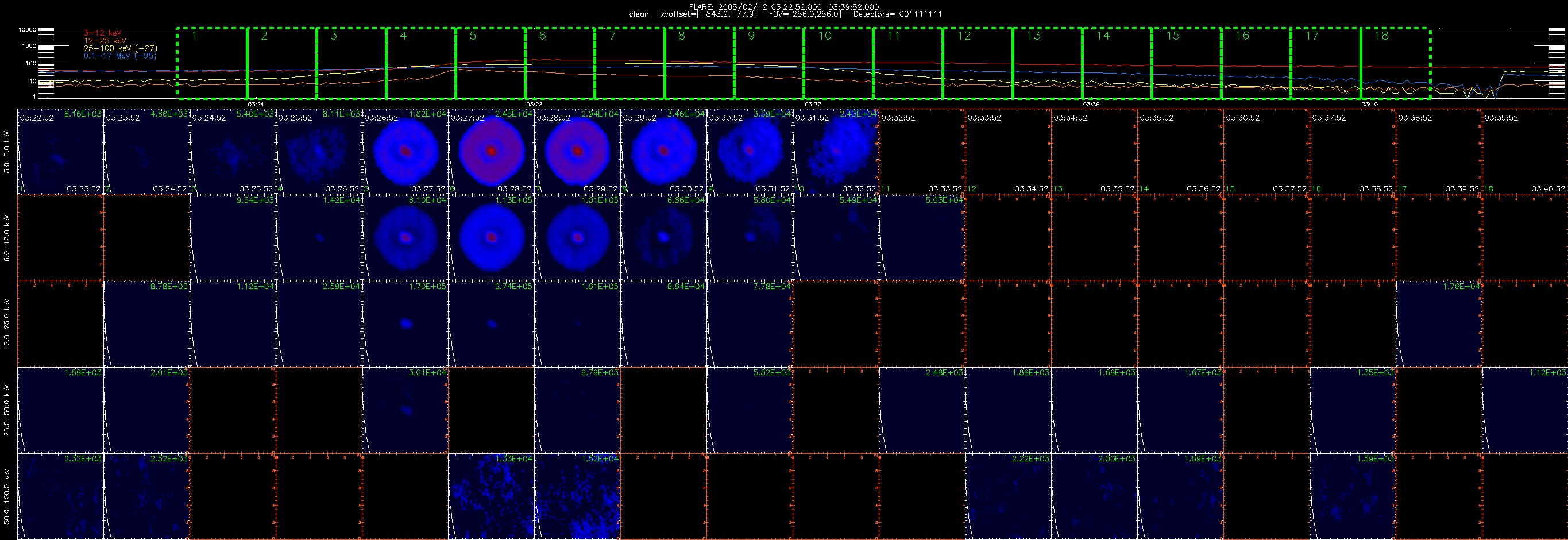1568x540 pixels.
Task: Click the '3.0-6.0 keV' row label
Action: tap(7, 152)
